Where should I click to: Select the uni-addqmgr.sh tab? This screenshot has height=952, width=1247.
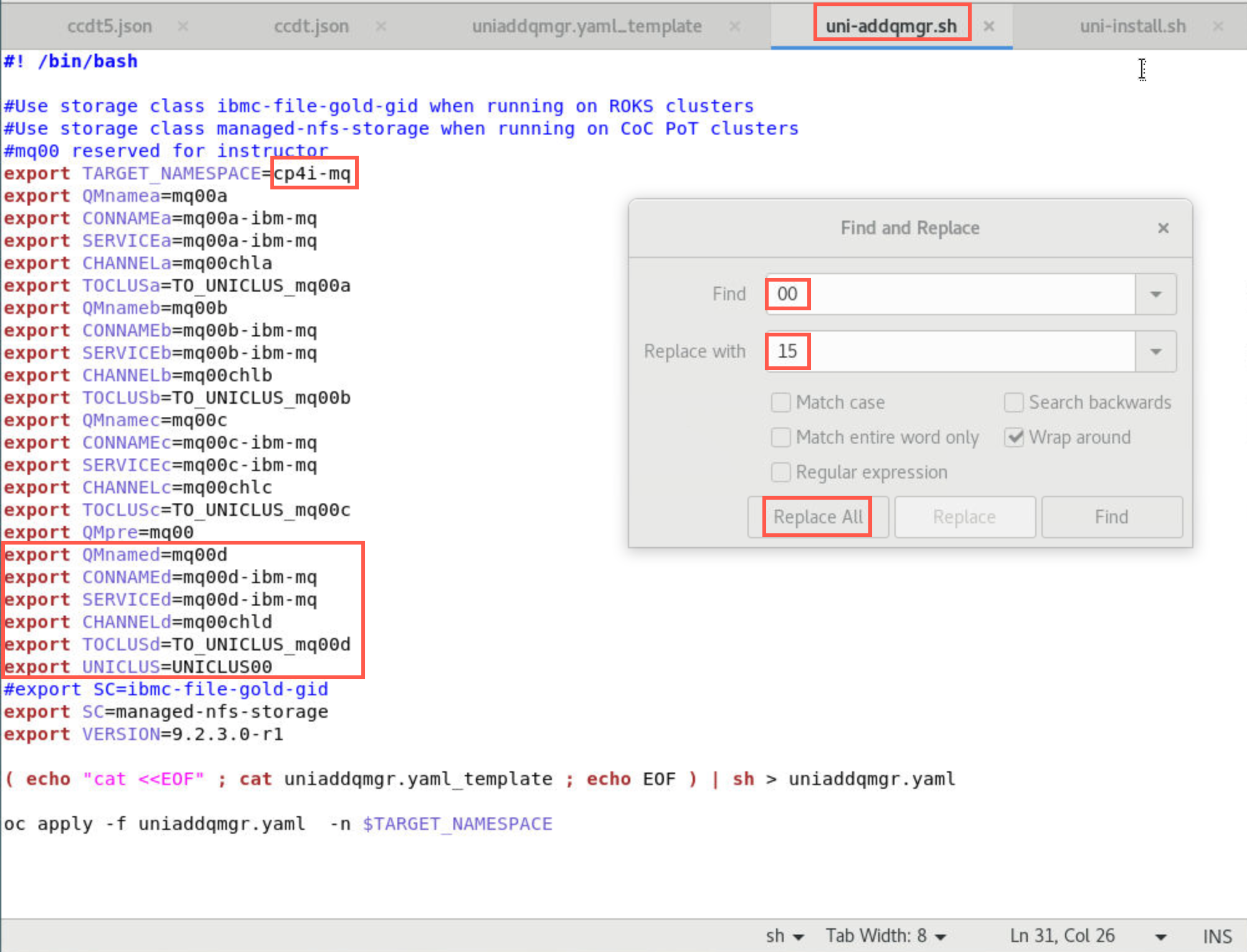click(x=891, y=26)
